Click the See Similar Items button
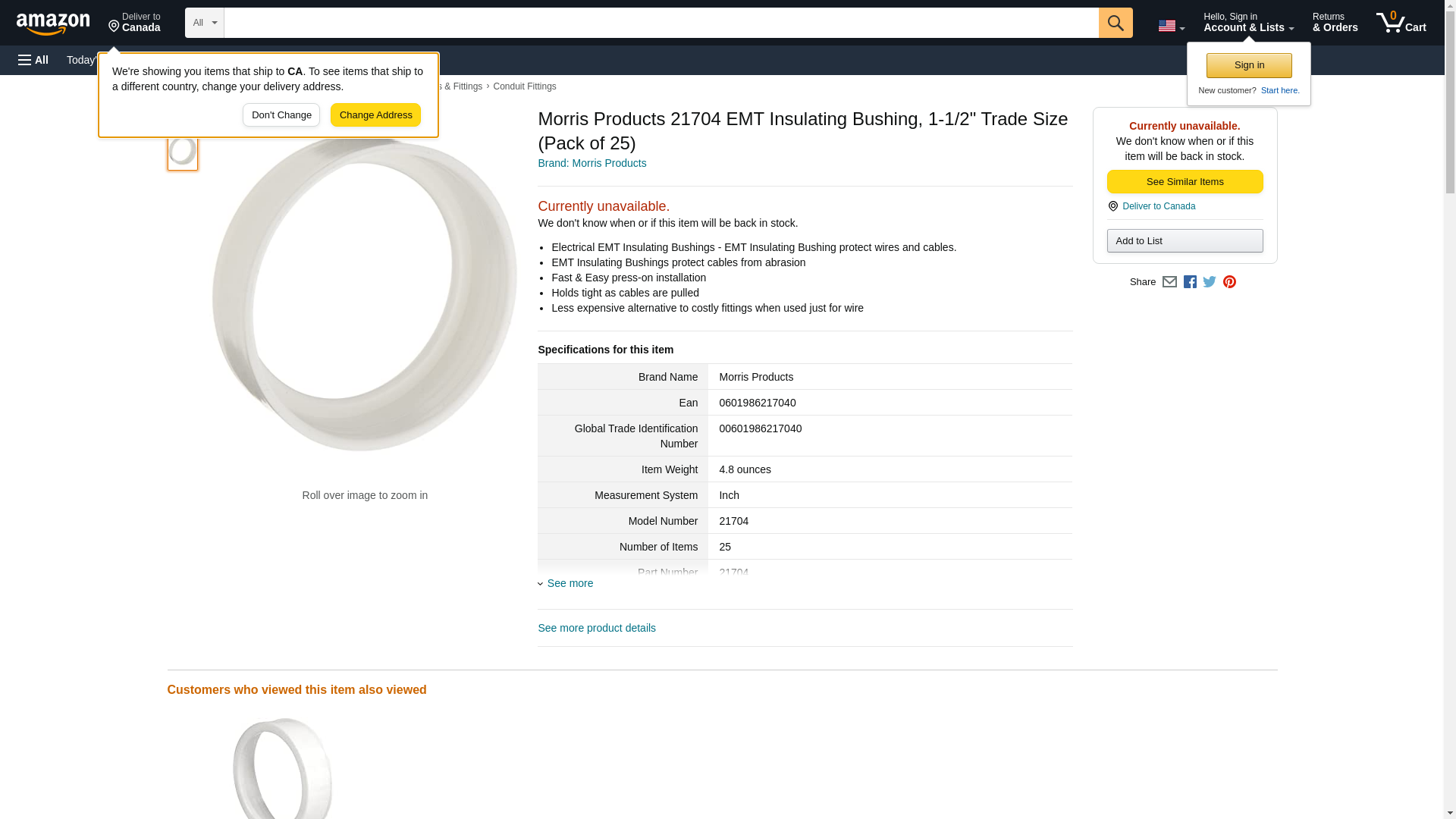 point(1185,182)
